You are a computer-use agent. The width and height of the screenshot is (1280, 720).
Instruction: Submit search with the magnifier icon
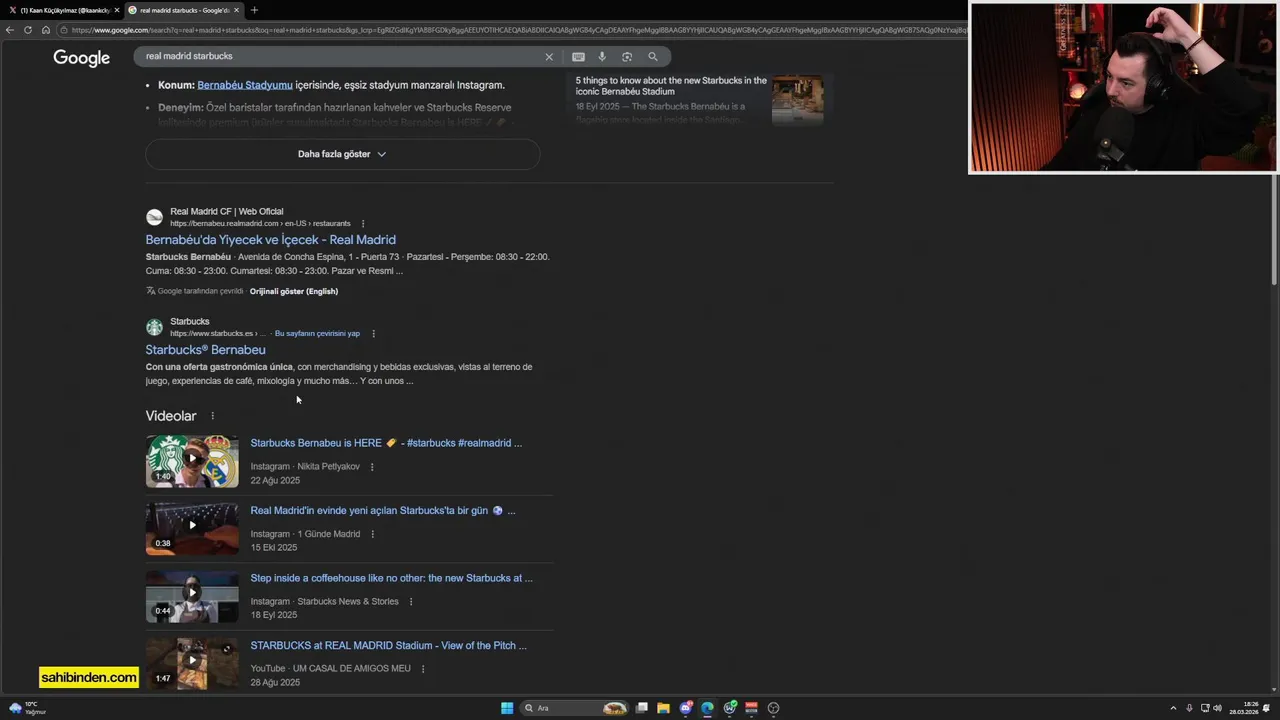click(653, 57)
